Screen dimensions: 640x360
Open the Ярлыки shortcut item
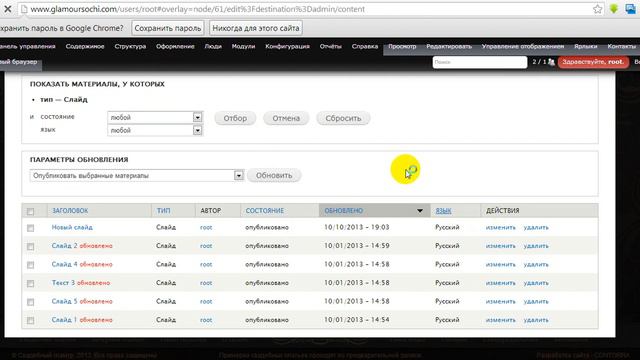586,47
